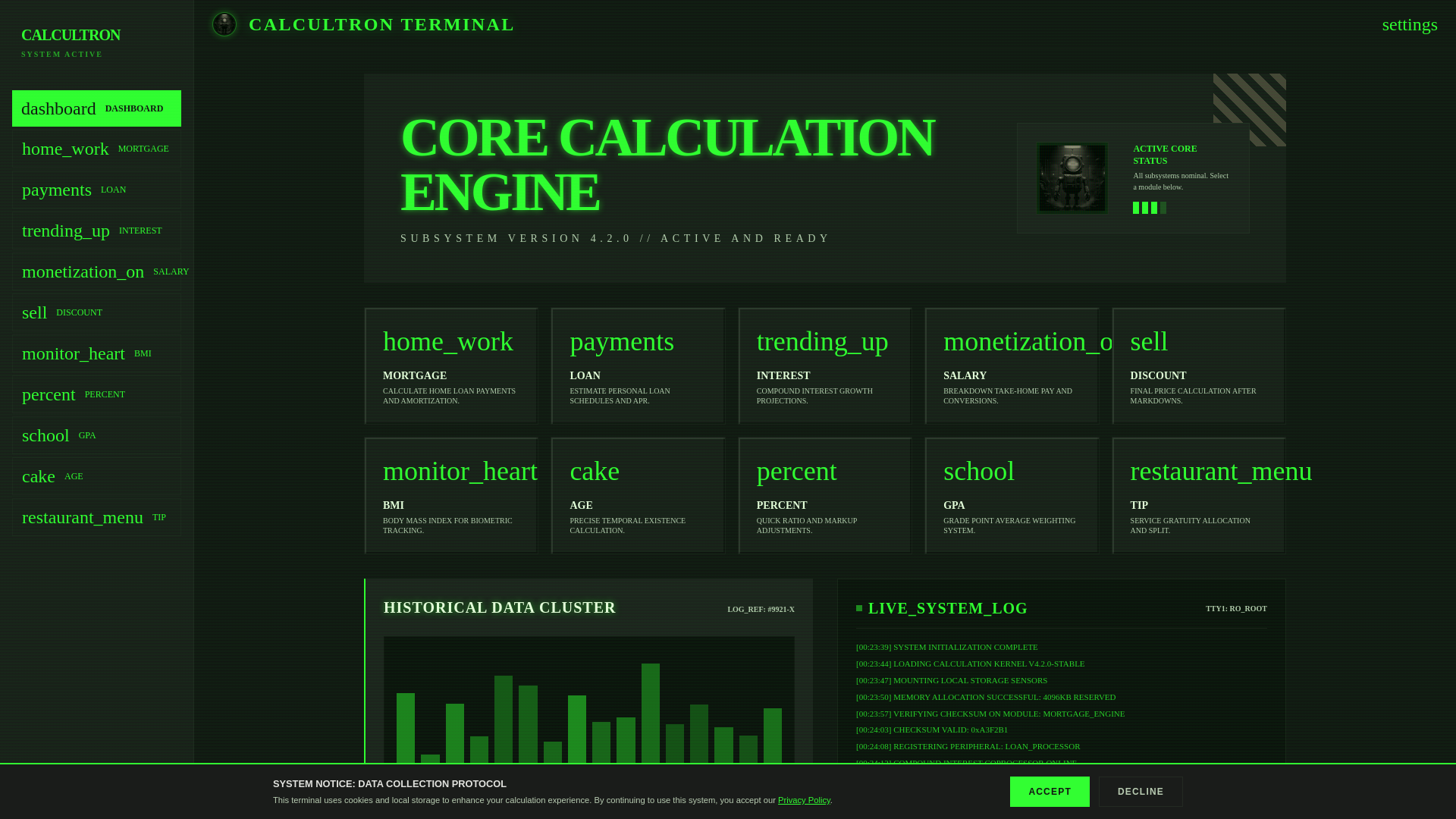Click cake icon on Age card
This screenshot has height=819, width=1456.
(595, 471)
